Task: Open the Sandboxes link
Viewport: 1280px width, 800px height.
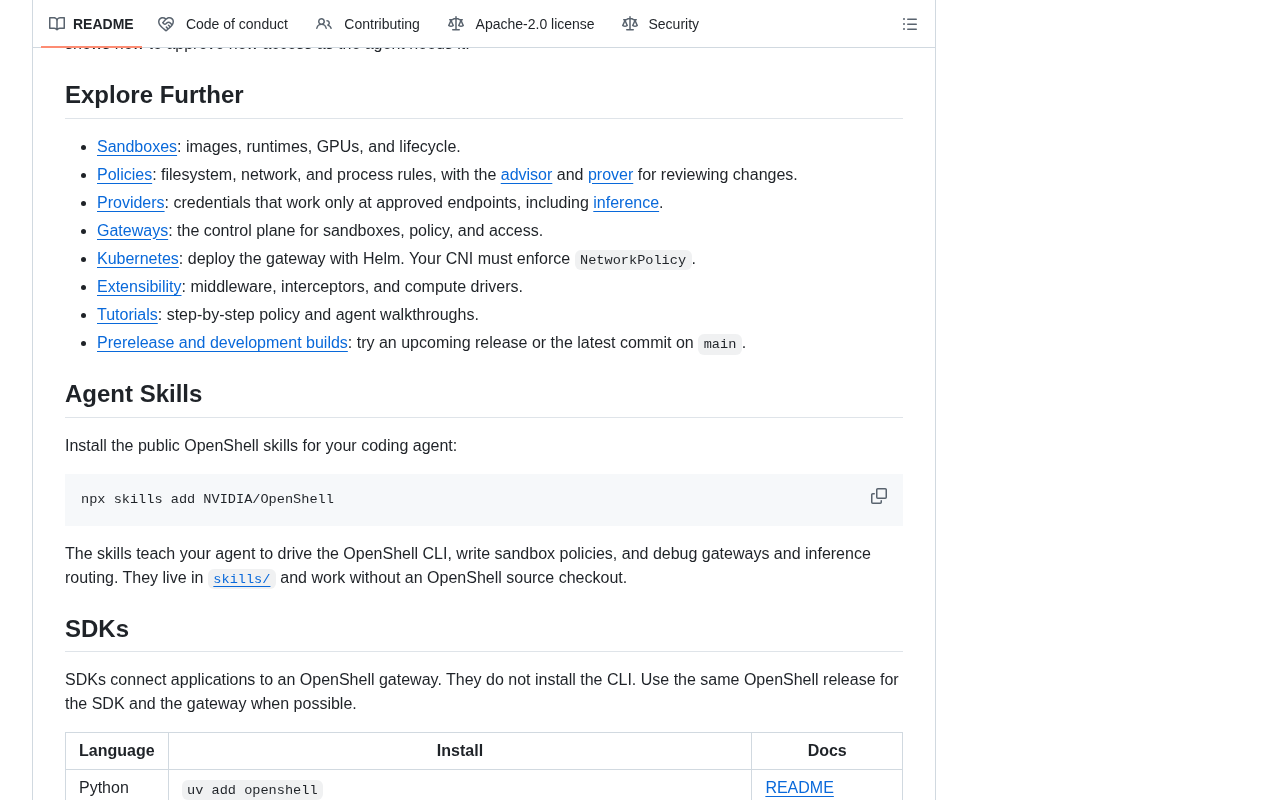Action: [x=137, y=146]
